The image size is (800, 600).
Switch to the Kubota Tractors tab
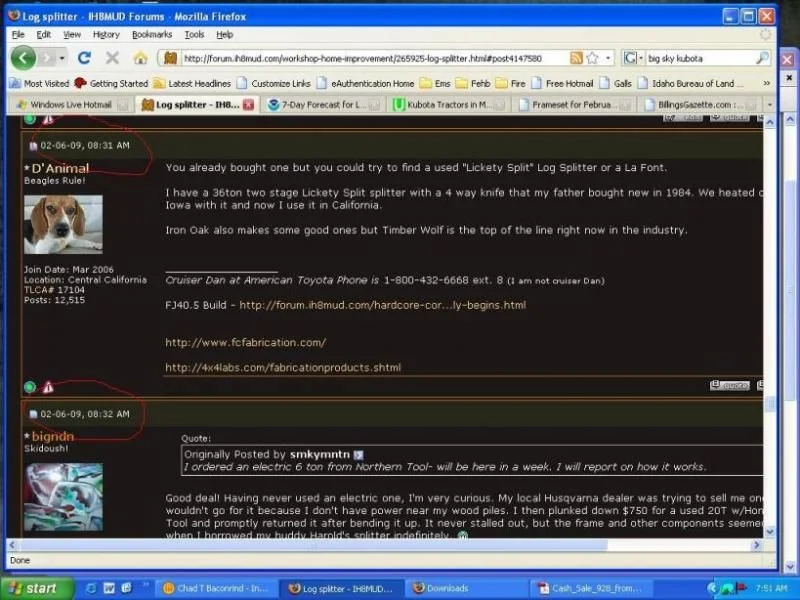point(447,105)
